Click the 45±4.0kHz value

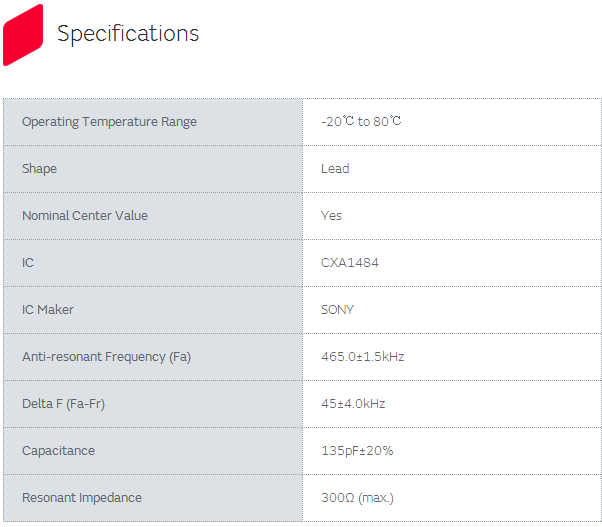(x=353, y=404)
